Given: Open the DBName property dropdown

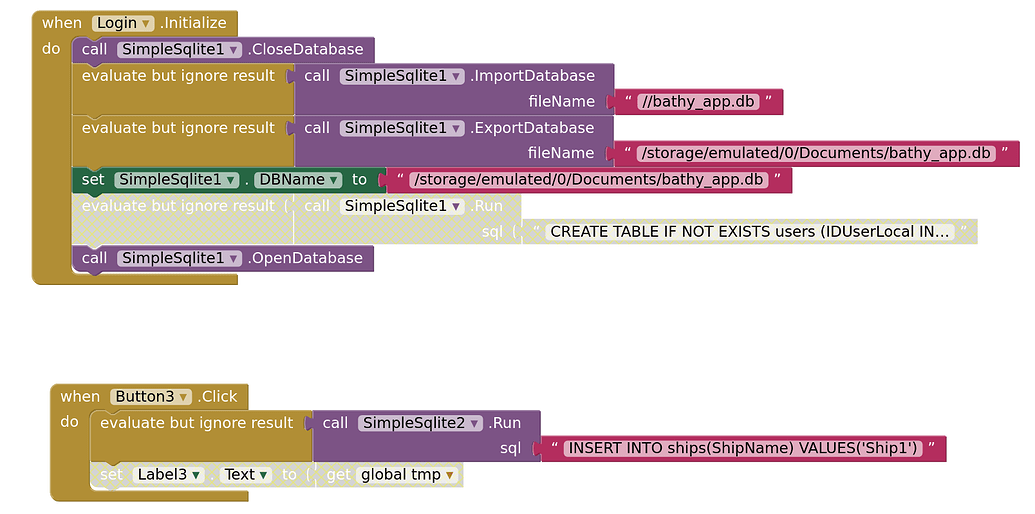Looking at the screenshot, I should point(298,179).
